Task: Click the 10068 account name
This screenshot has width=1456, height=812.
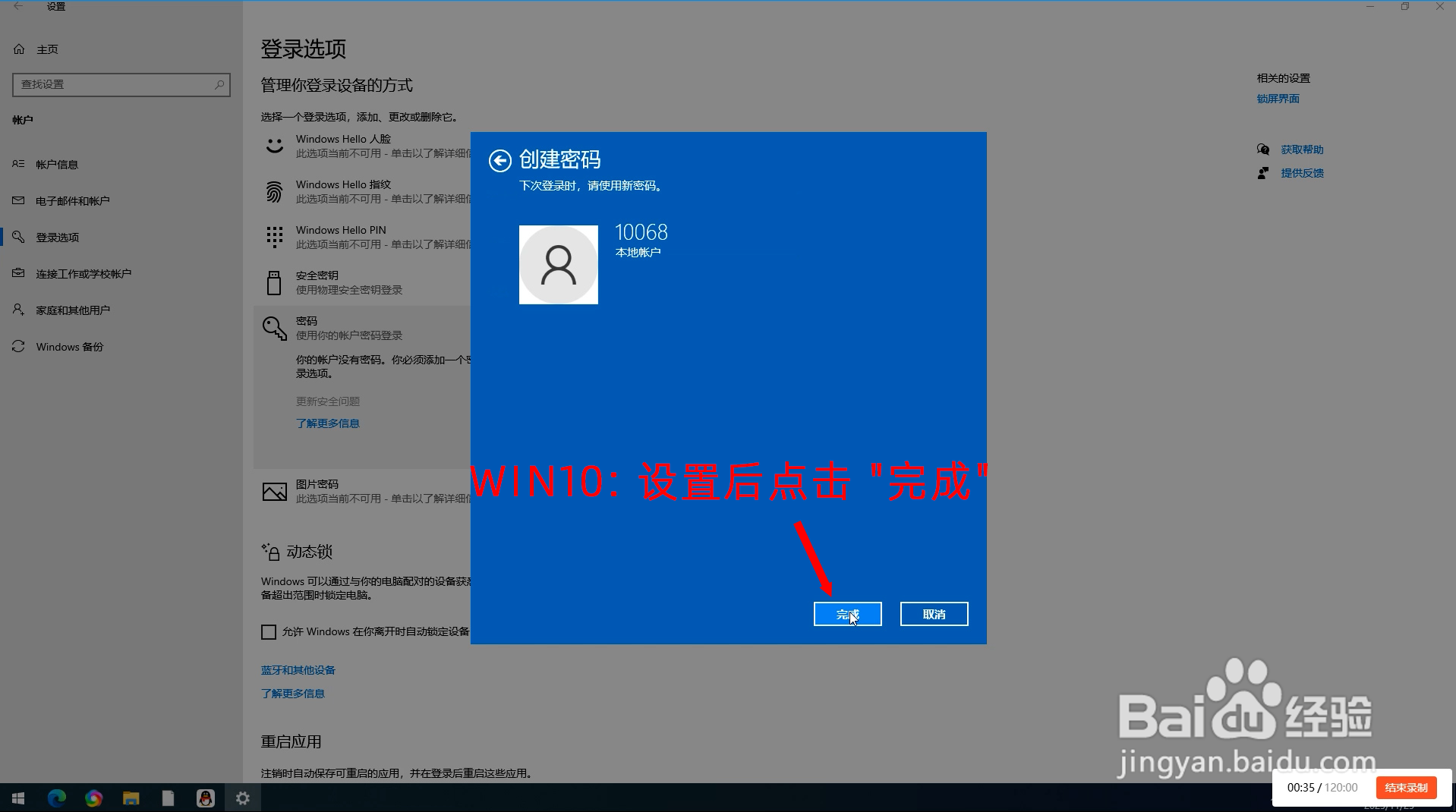Action: (641, 232)
